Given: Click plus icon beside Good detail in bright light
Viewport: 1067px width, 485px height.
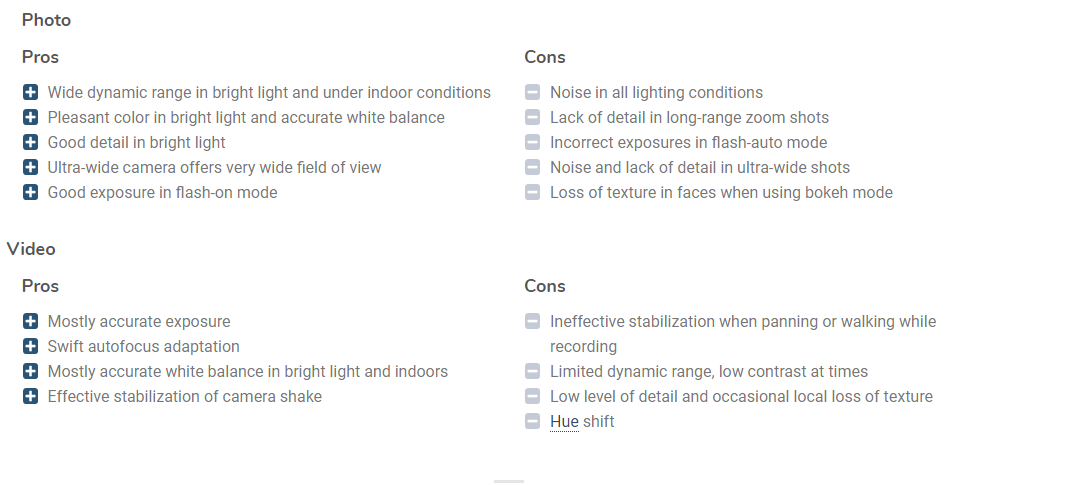Looking at the screenshot, I should click(30, 142).
